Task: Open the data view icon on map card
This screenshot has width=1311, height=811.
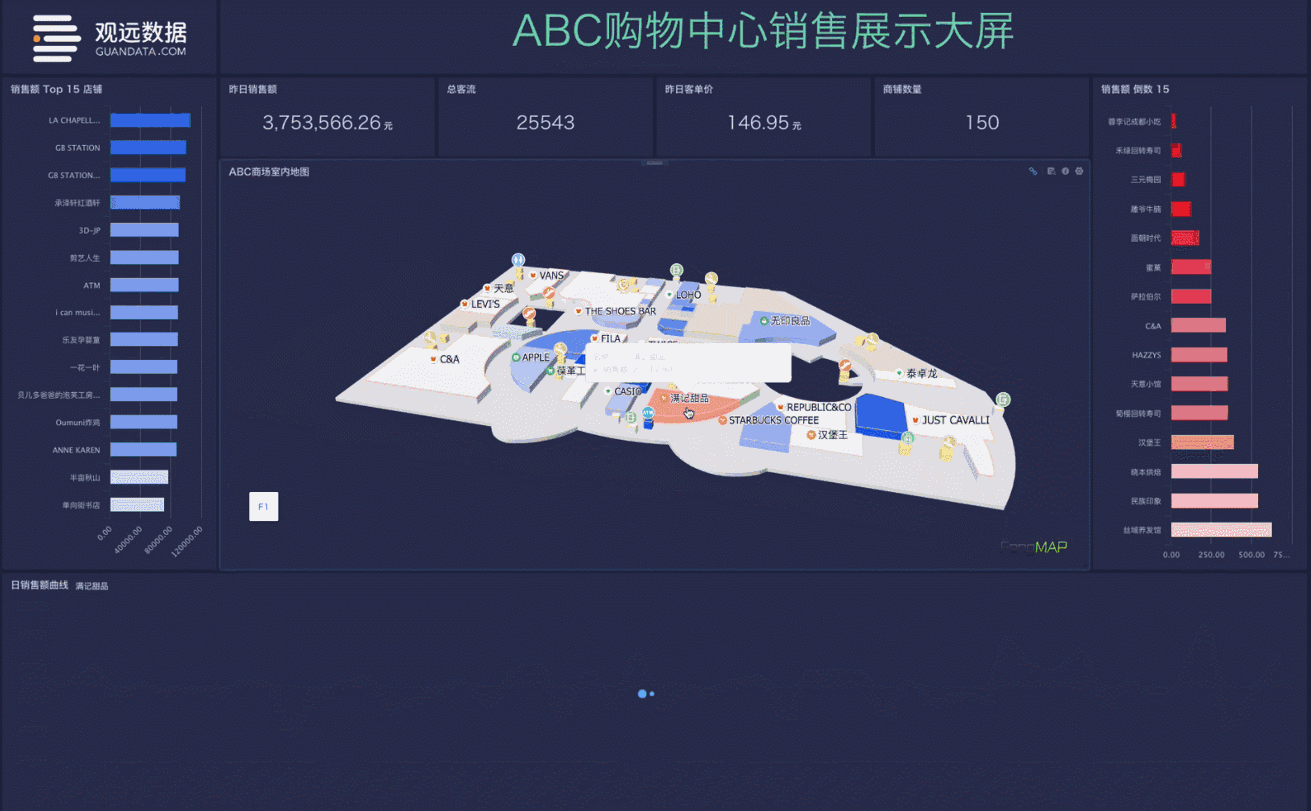Action: pyautogui.click(x=1051, y=171)
